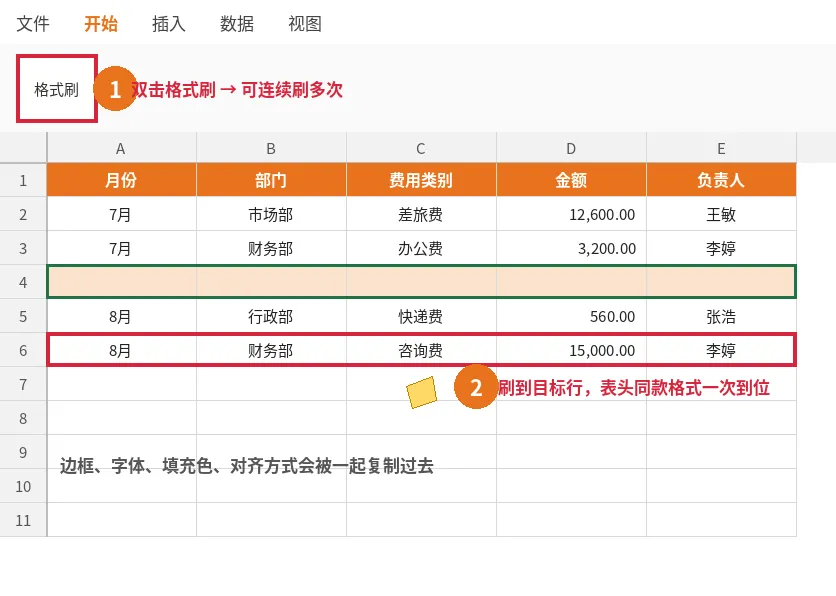
Task: Select row 11 header
Action: [23, 520]
